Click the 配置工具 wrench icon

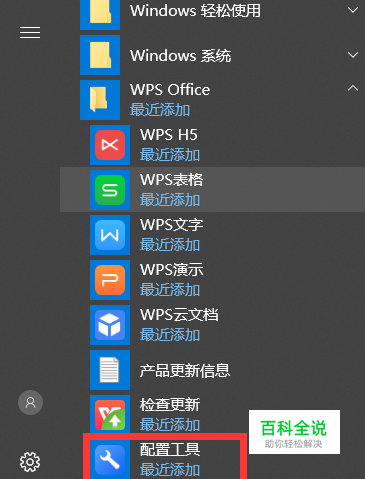[110, 459]
